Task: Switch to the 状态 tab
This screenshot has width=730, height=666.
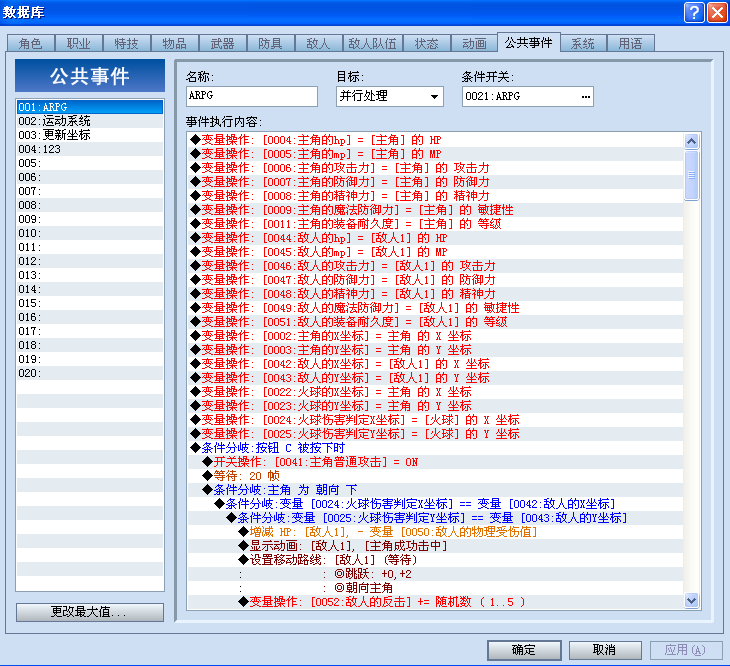Action: pyautogui.click(x=426, y=43)
